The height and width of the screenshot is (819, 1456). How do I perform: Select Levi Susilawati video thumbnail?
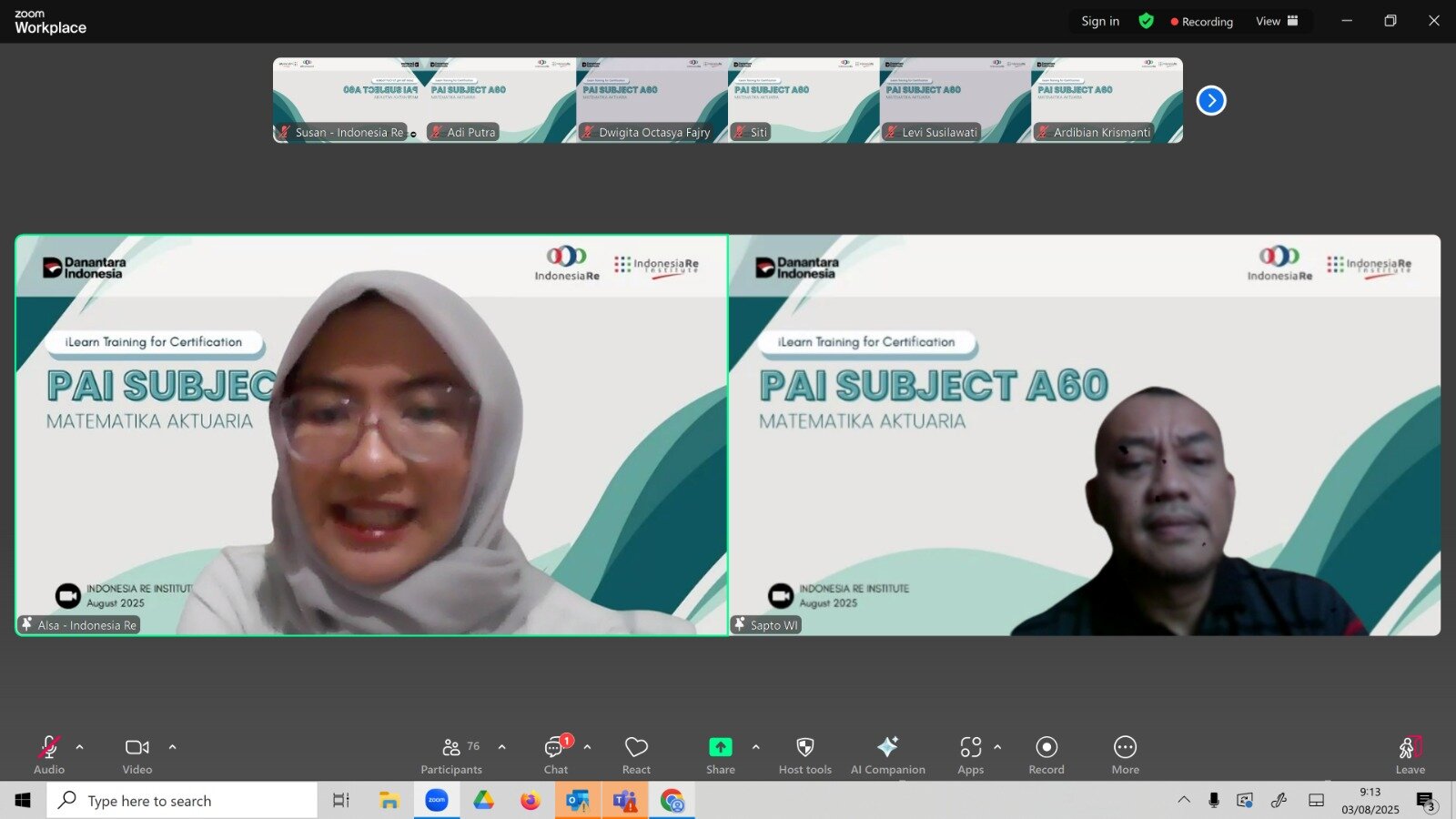click(955, 100)
